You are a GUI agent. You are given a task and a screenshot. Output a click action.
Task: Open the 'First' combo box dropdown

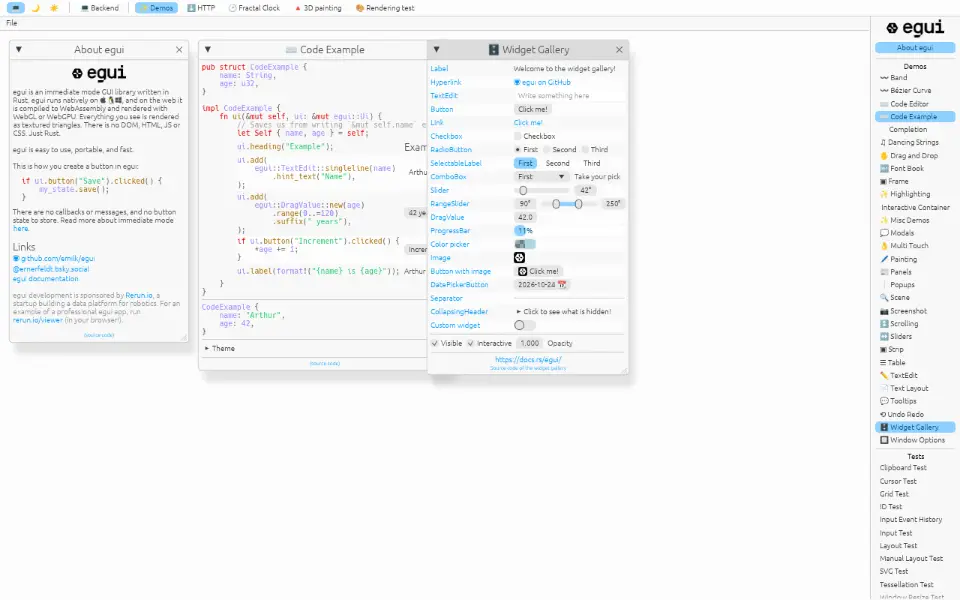coord(541,176)
